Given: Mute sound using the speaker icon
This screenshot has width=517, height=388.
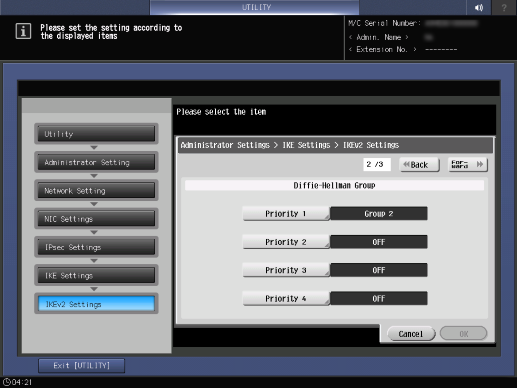Looking at the screenshot, I should coord(479,7).
